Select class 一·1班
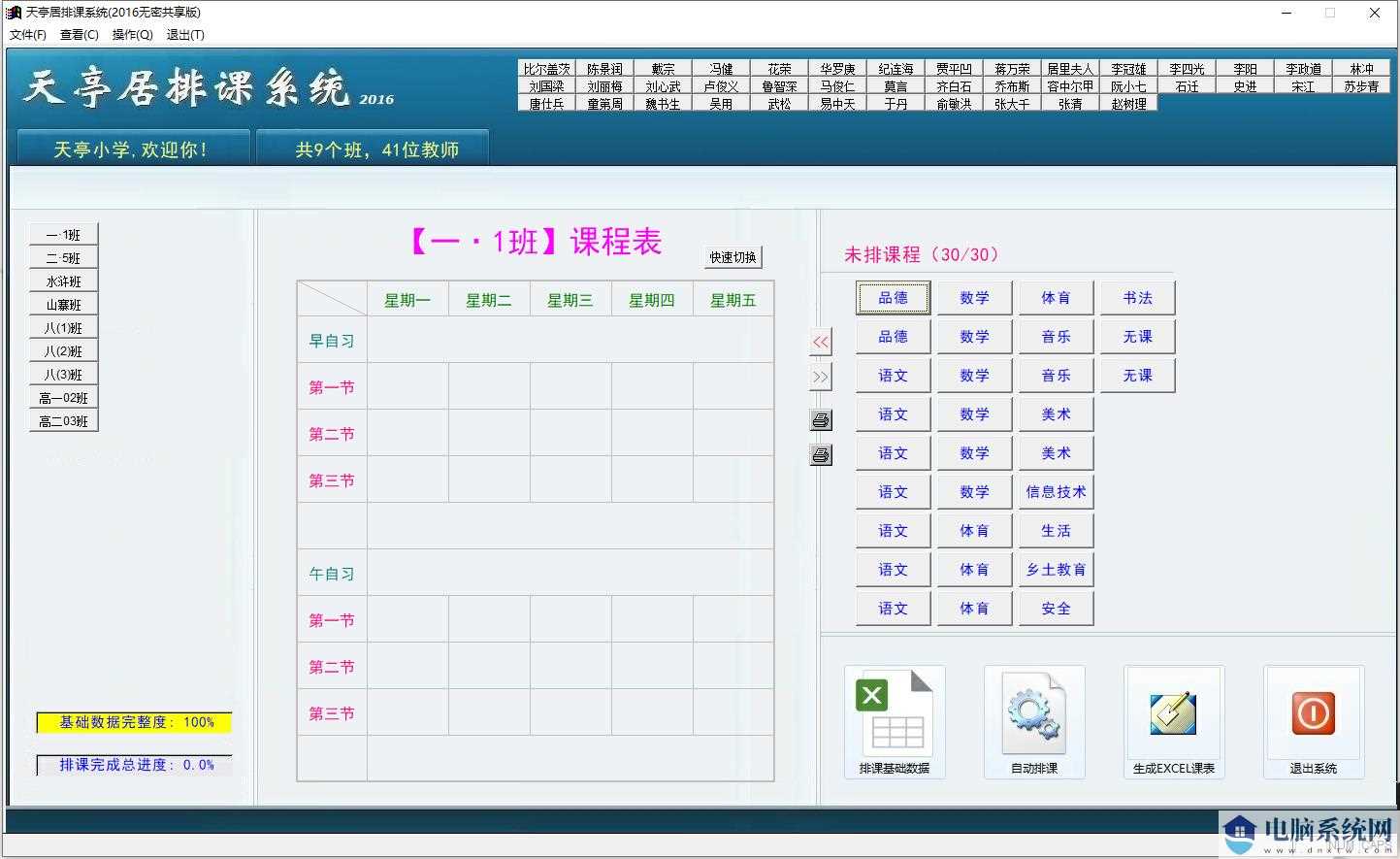Viewport: 1400px width, 859px height. (x=64, y=235)
